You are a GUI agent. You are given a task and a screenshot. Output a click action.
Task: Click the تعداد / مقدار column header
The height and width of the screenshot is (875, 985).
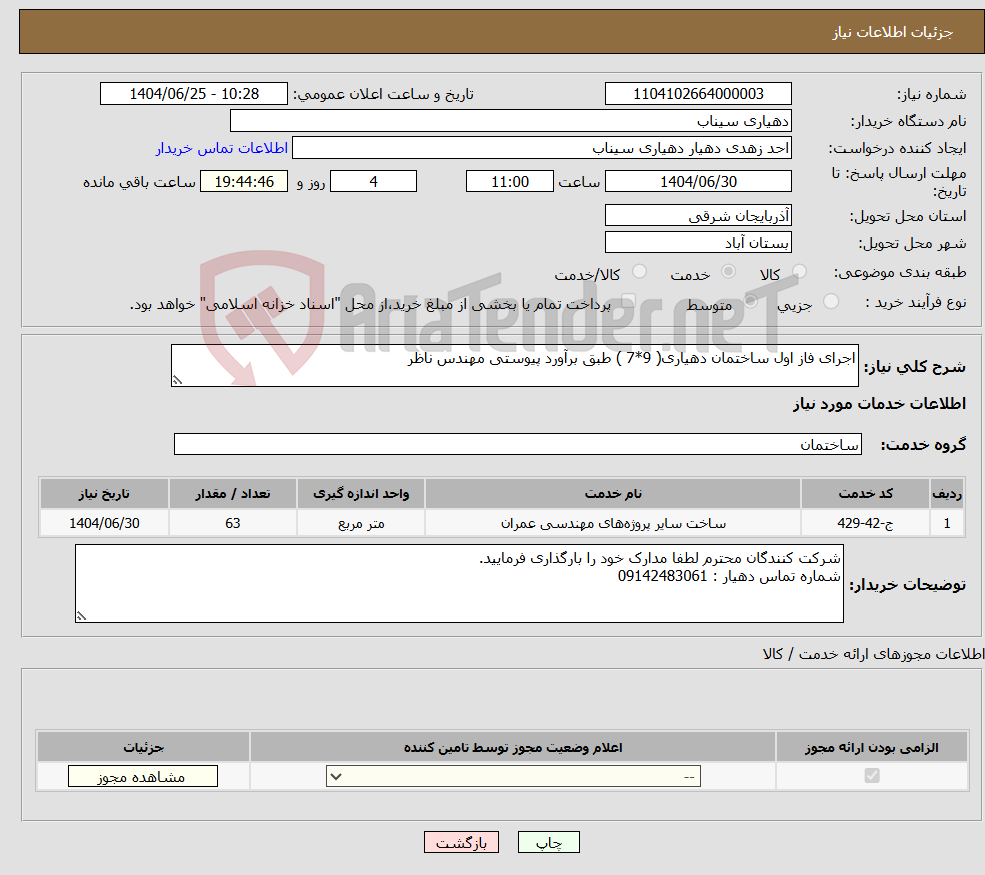tap(233, 494)
